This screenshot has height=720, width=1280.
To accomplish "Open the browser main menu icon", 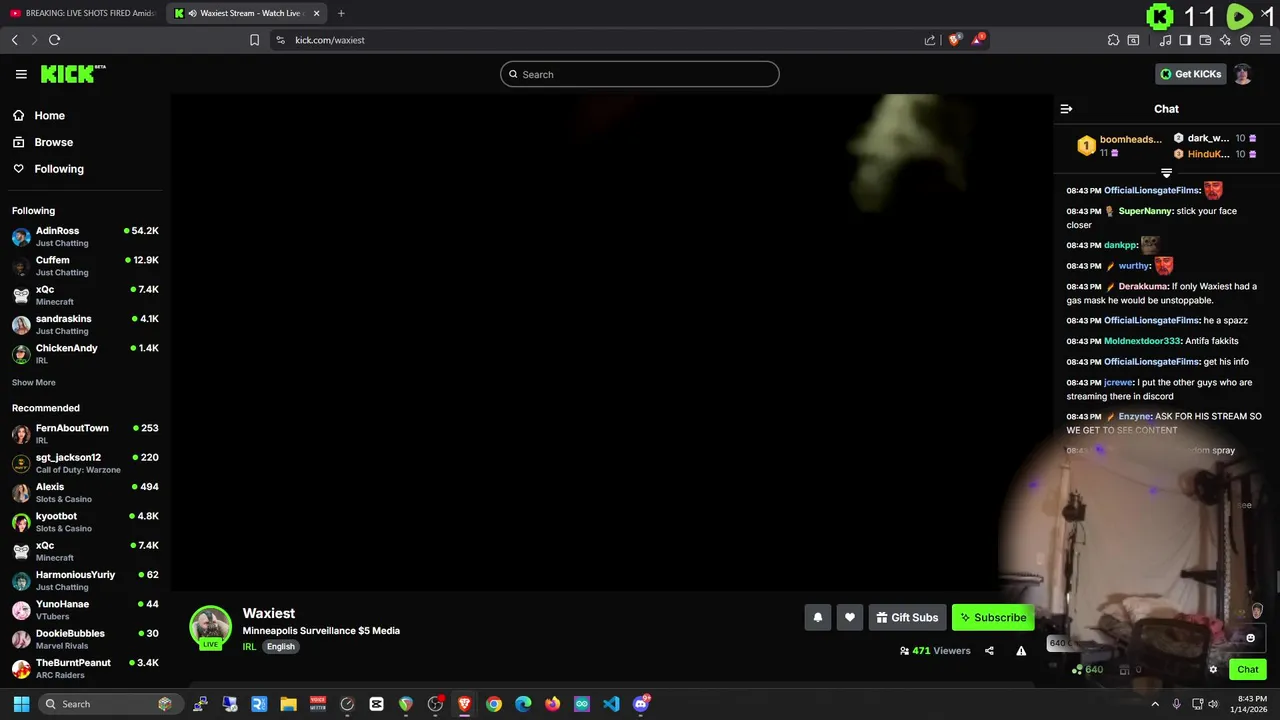I will (x=1265, y=40).
